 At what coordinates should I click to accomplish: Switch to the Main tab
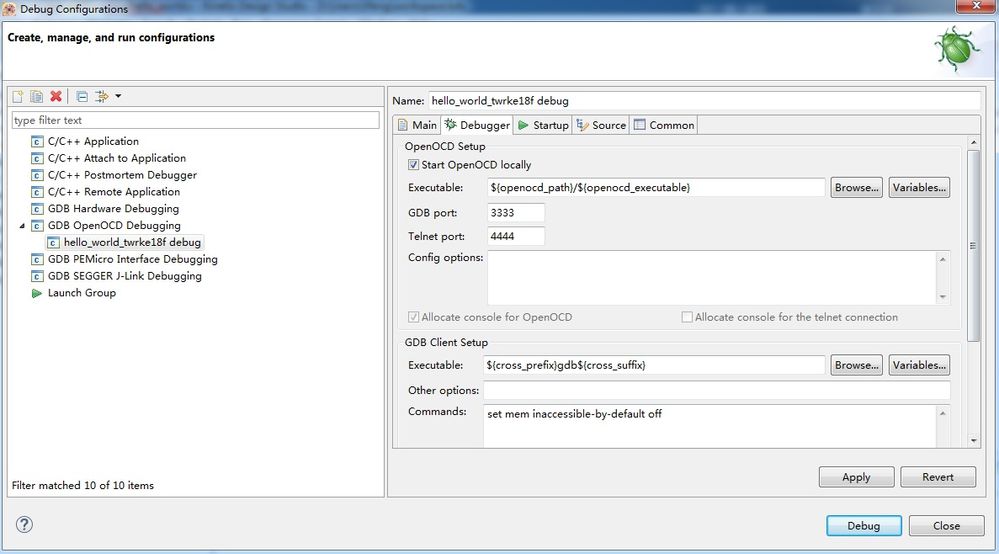[418, 125]
